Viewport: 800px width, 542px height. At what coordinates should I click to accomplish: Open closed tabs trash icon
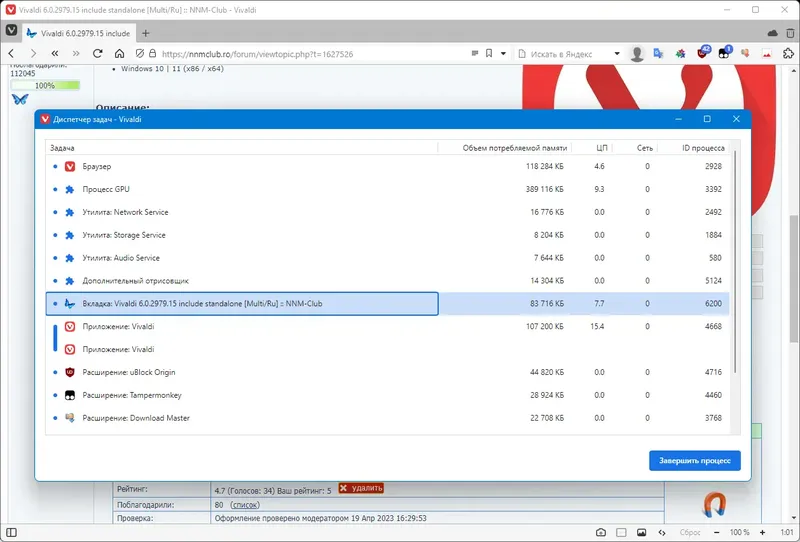coord(790,33)
